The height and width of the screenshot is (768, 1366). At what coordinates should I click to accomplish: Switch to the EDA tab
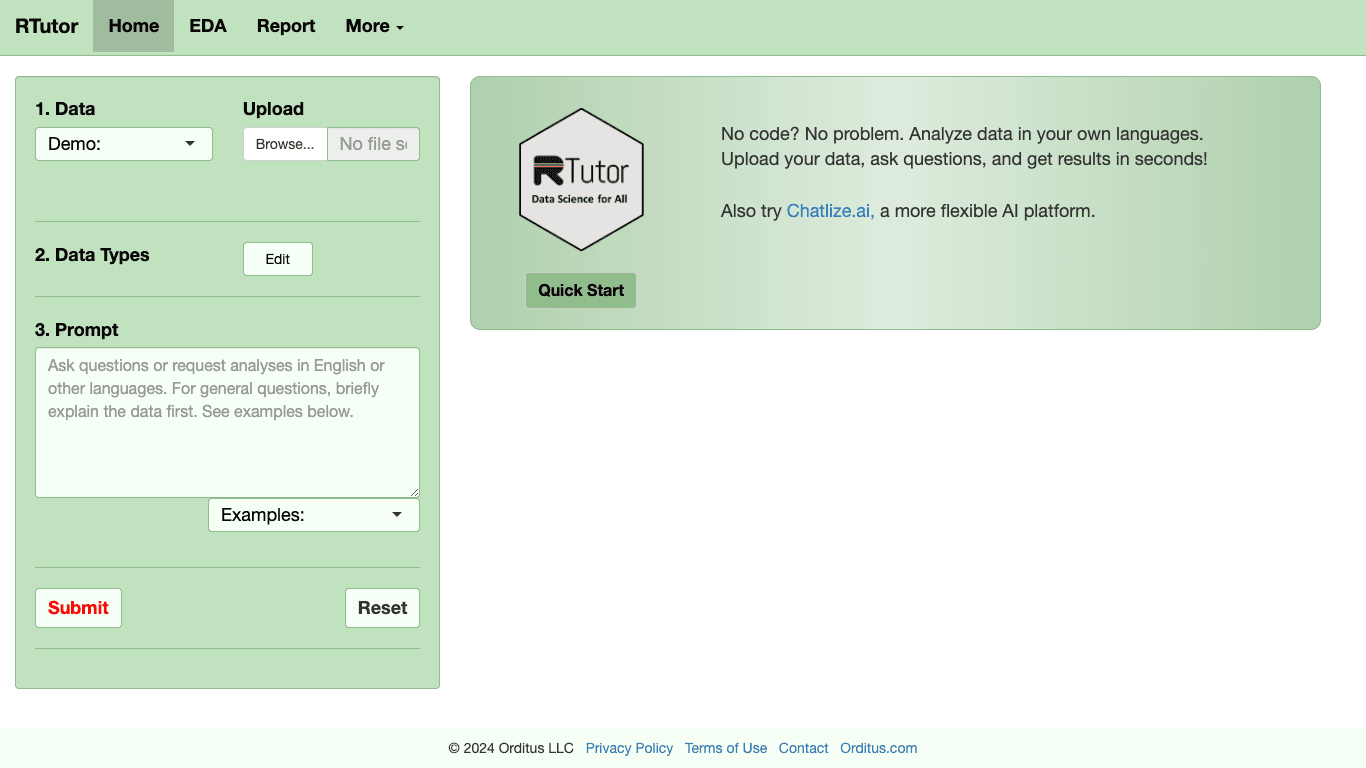(x=208, y=26)
